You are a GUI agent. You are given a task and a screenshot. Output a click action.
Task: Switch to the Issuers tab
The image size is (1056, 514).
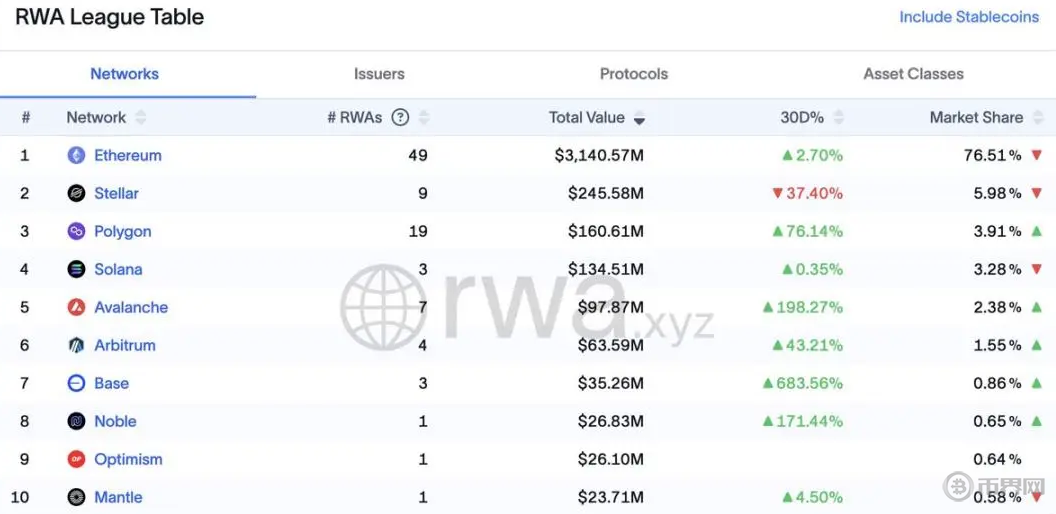379,74
